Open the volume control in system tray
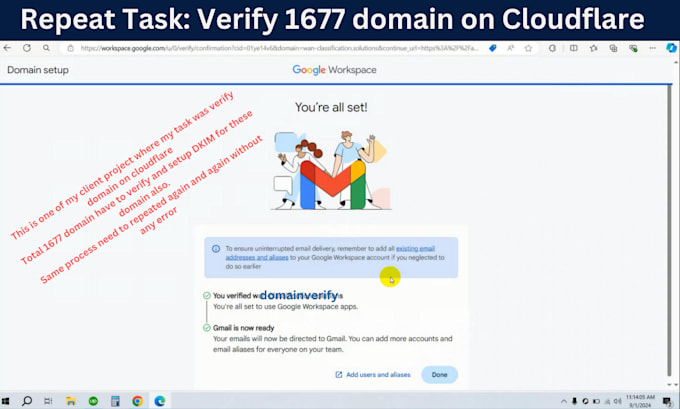Screen dimensions: 680x409 (618, 402)
